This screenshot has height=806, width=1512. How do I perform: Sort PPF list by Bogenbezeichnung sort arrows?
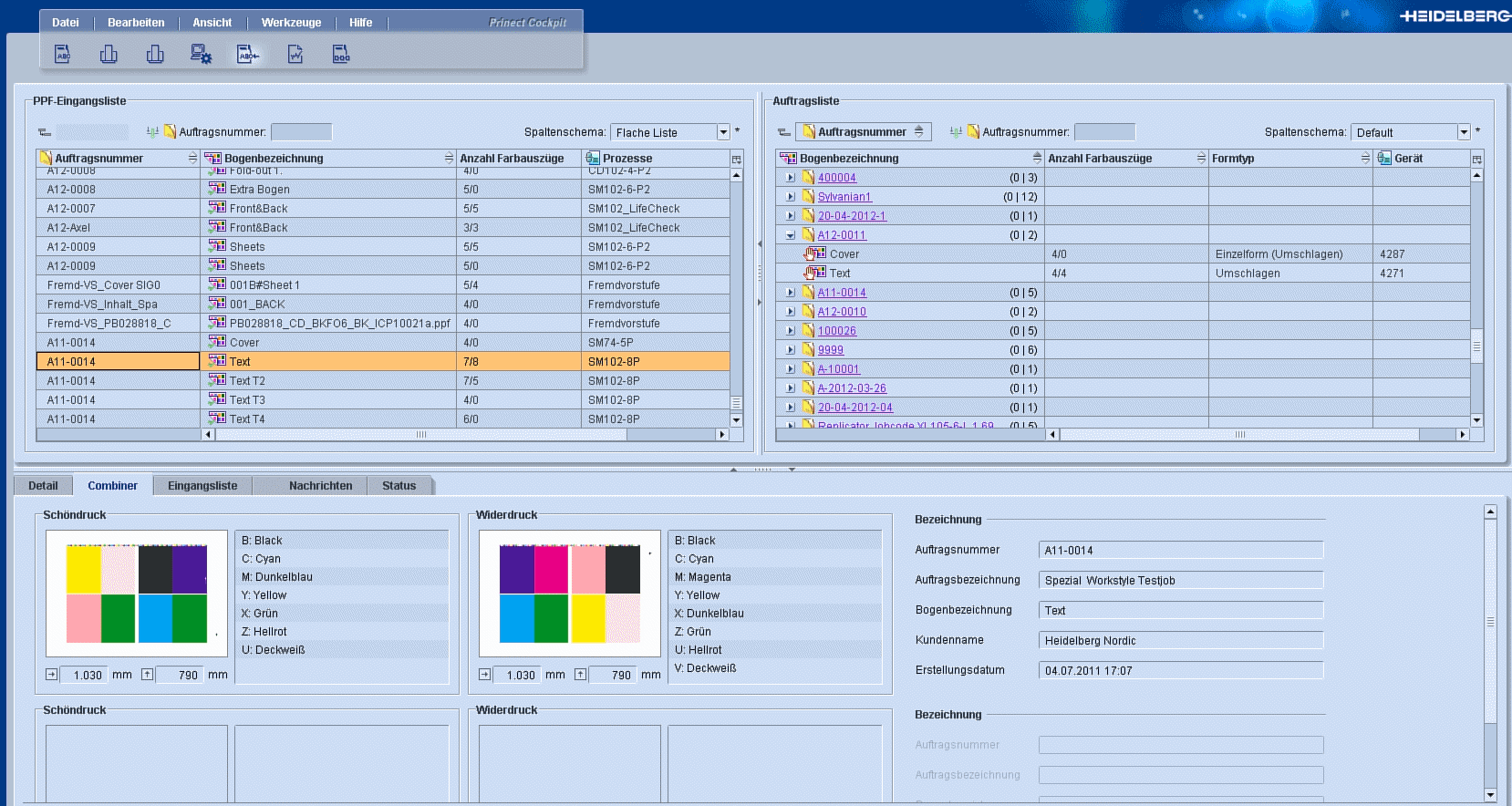click(x=449, y=159)
